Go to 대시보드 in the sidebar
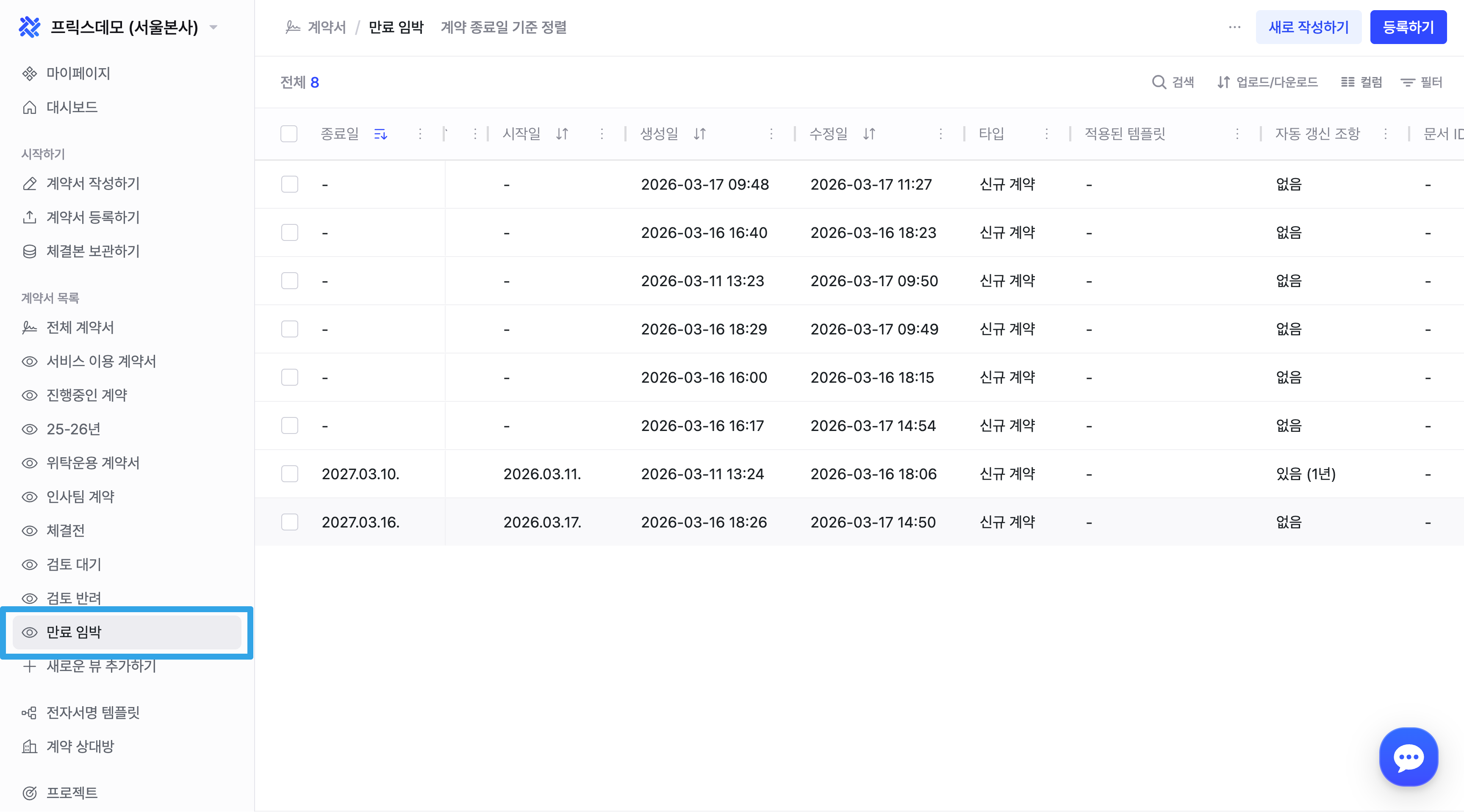 point(72,107)
